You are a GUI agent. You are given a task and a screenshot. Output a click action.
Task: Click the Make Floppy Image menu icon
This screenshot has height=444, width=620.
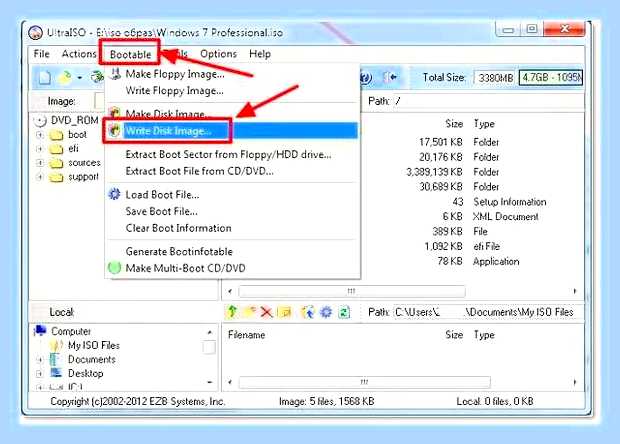point(115,74)
